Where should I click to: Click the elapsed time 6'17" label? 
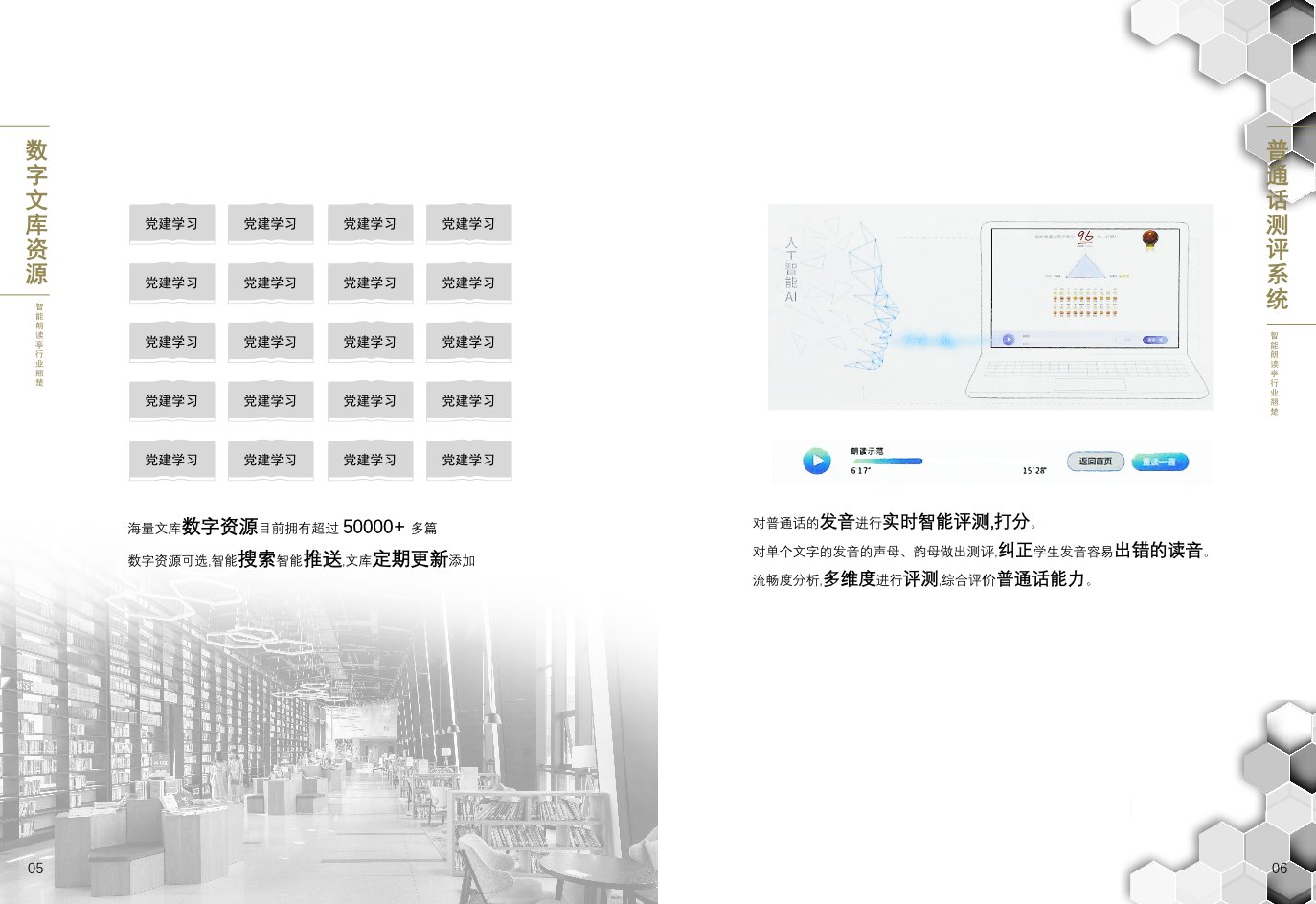pos(860,471)
